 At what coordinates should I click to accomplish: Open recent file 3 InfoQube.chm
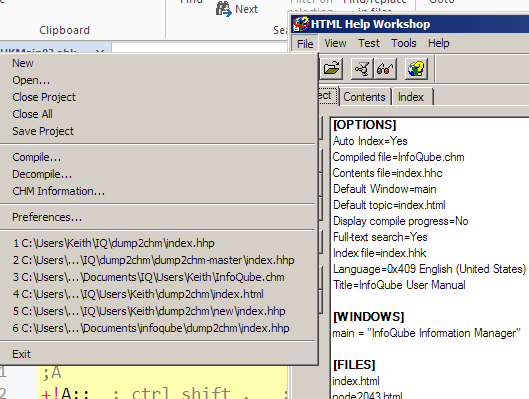(x=158, y=277)
